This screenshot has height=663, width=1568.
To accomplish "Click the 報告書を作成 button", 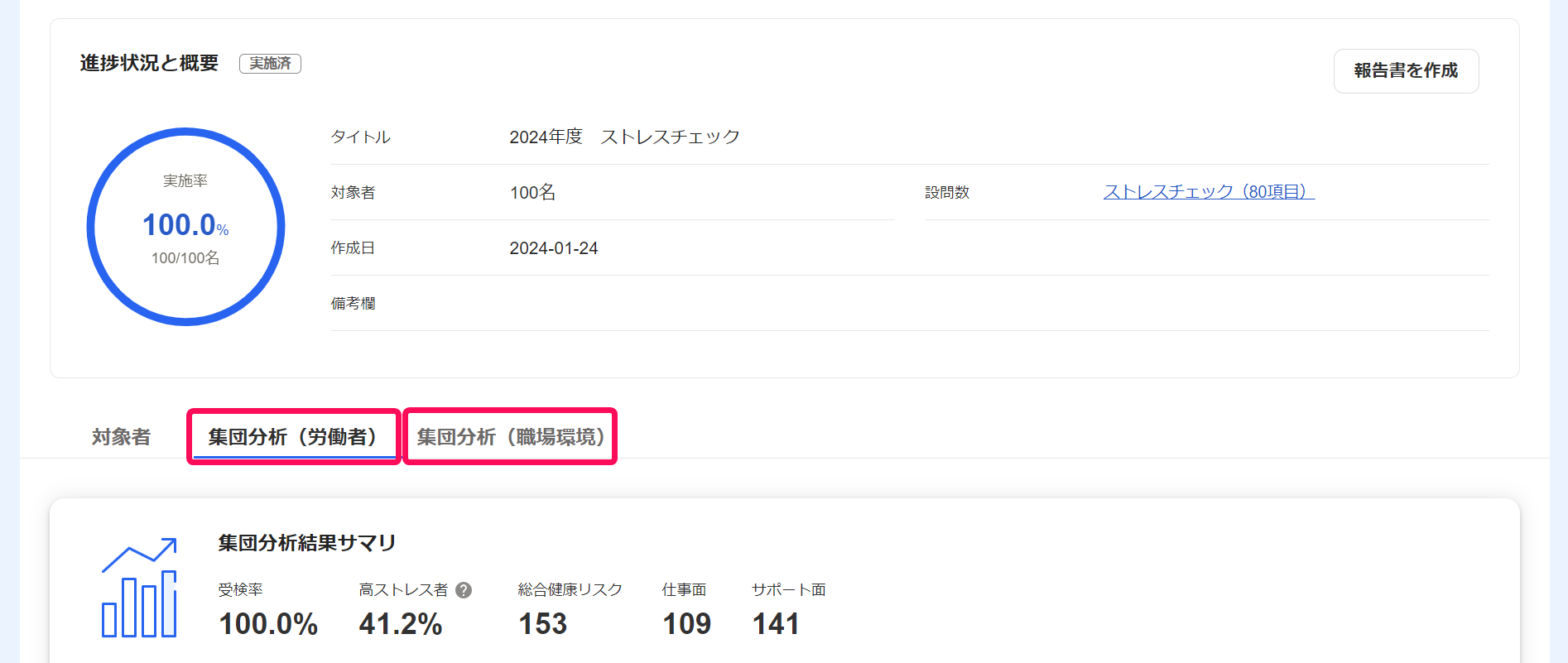I will (x=1406, y=71).
